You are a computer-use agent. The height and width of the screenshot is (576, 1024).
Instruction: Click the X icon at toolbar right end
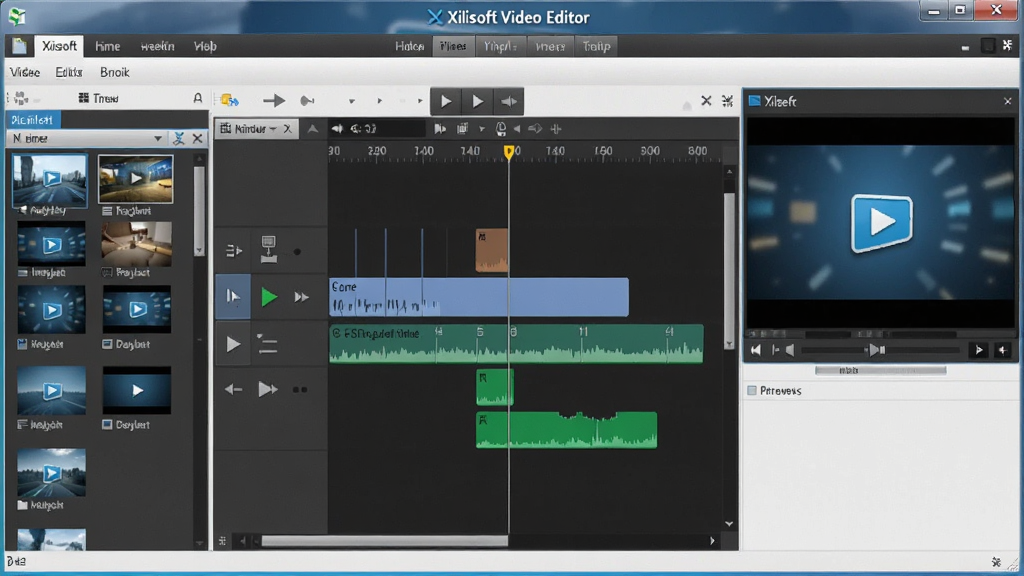click(706, 101)
